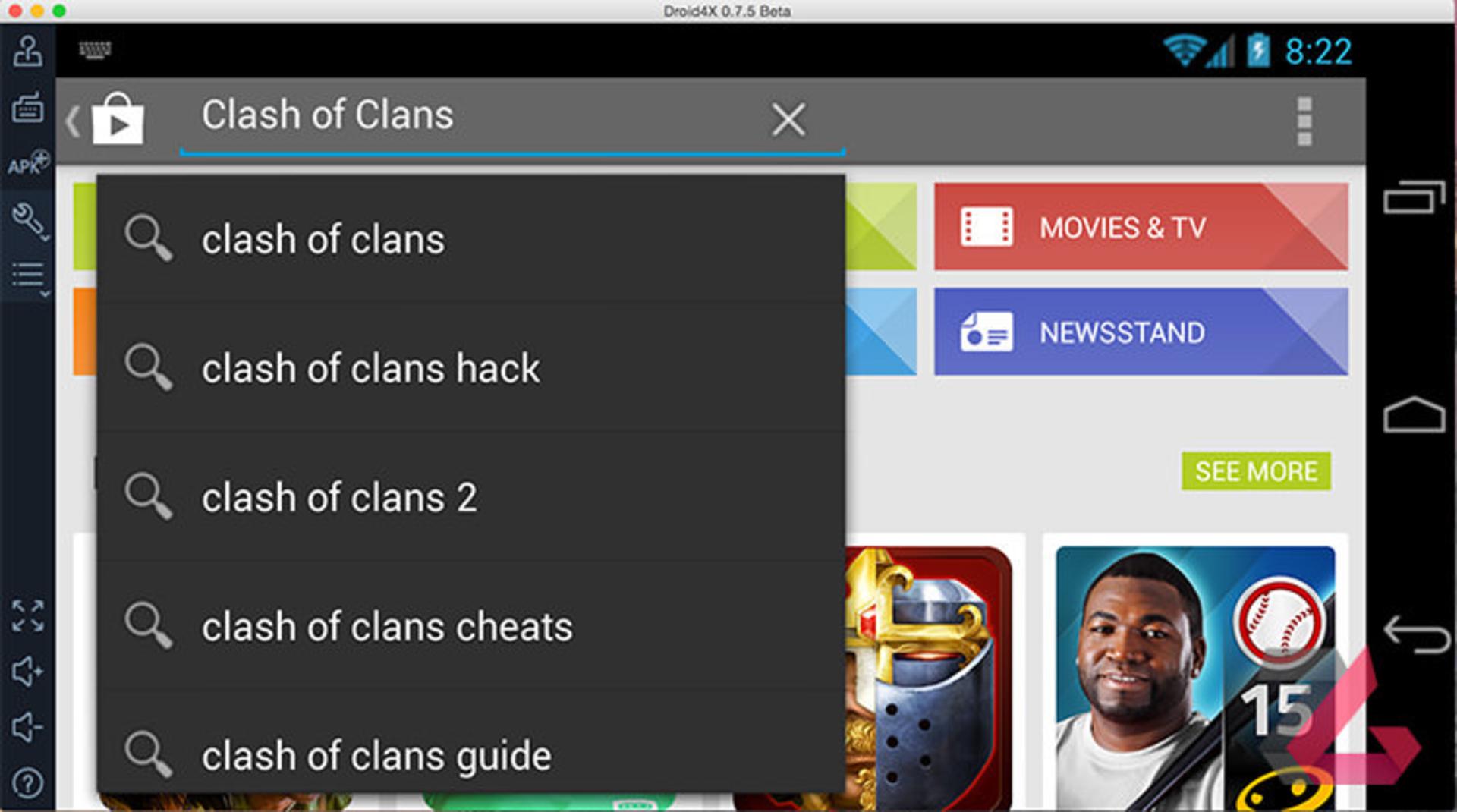Open the knight helmet game thumbnail

pyautogui.click(x=929, y=678)
